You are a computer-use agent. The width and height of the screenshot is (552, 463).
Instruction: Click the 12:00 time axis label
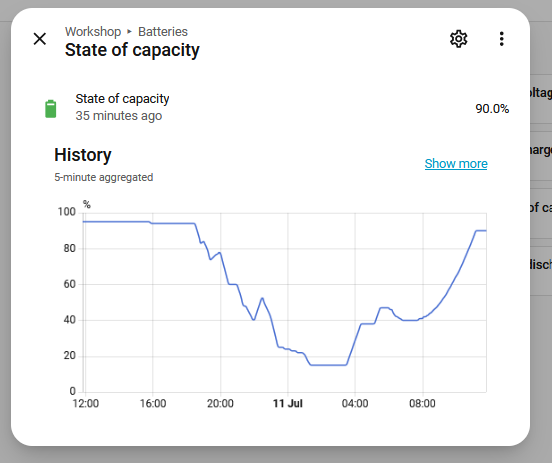(86, 403)
